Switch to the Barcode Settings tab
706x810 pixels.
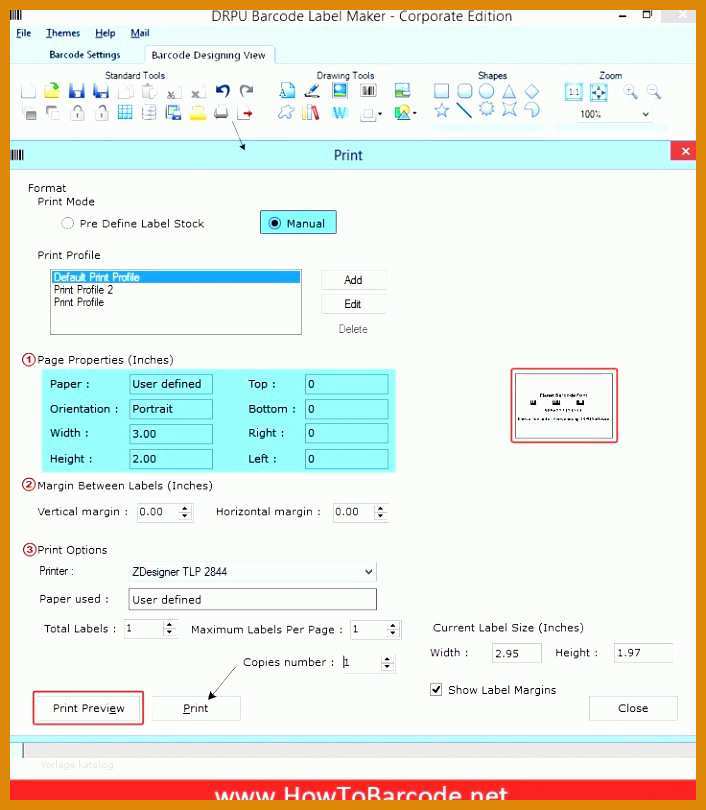click(x=85, y=54)
